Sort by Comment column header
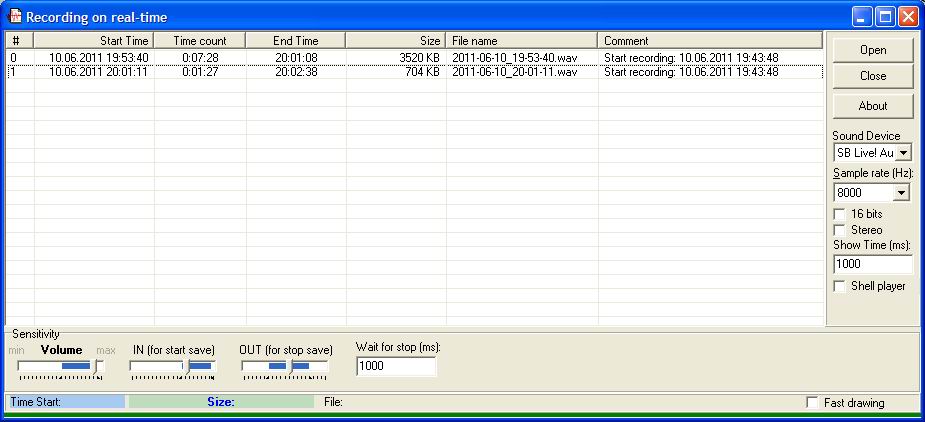Image resolution: width=925 pixels, height=422 pixels. point(710,41)
